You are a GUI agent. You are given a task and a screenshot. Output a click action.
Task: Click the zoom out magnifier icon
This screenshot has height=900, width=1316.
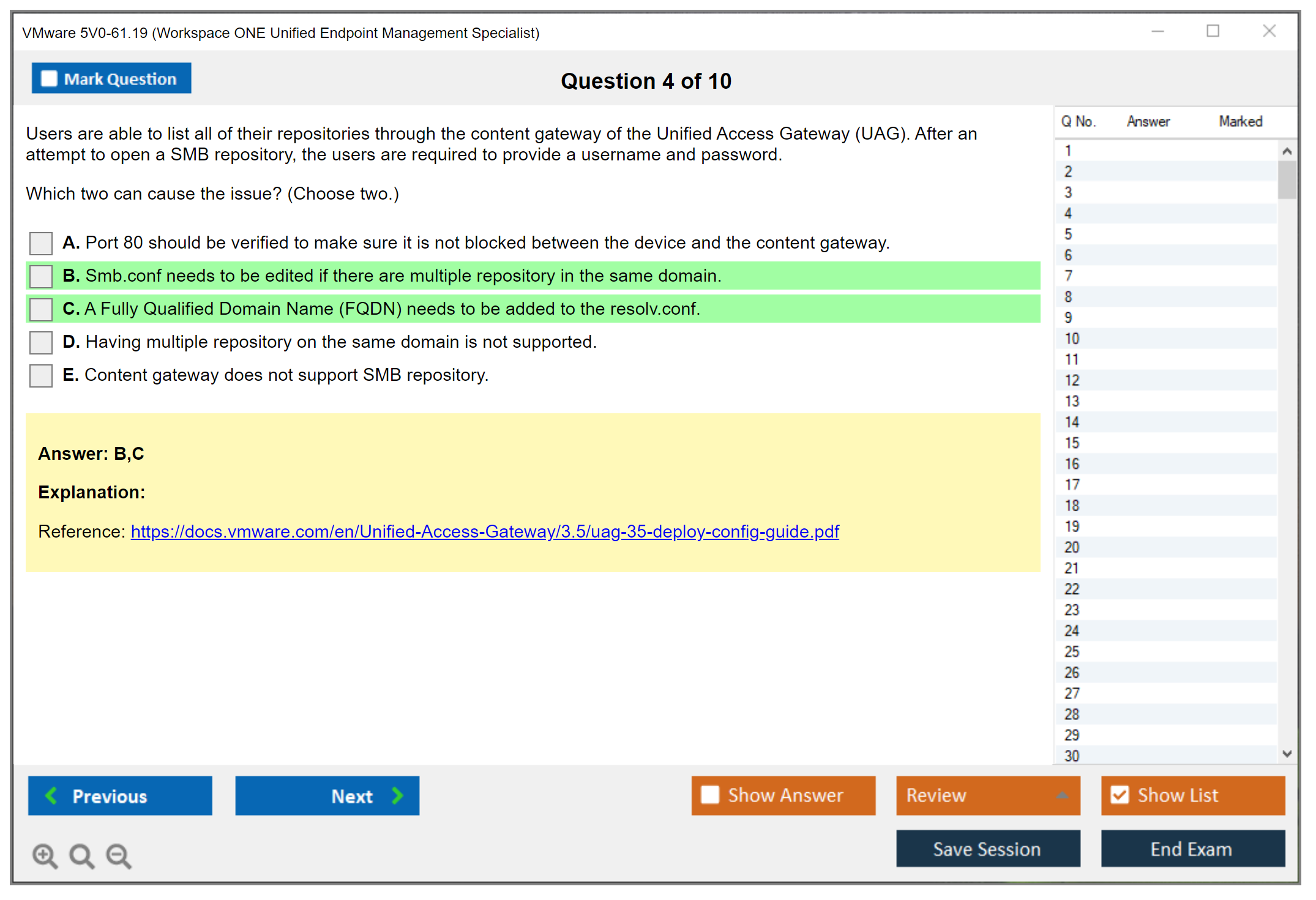pos(119,855)
